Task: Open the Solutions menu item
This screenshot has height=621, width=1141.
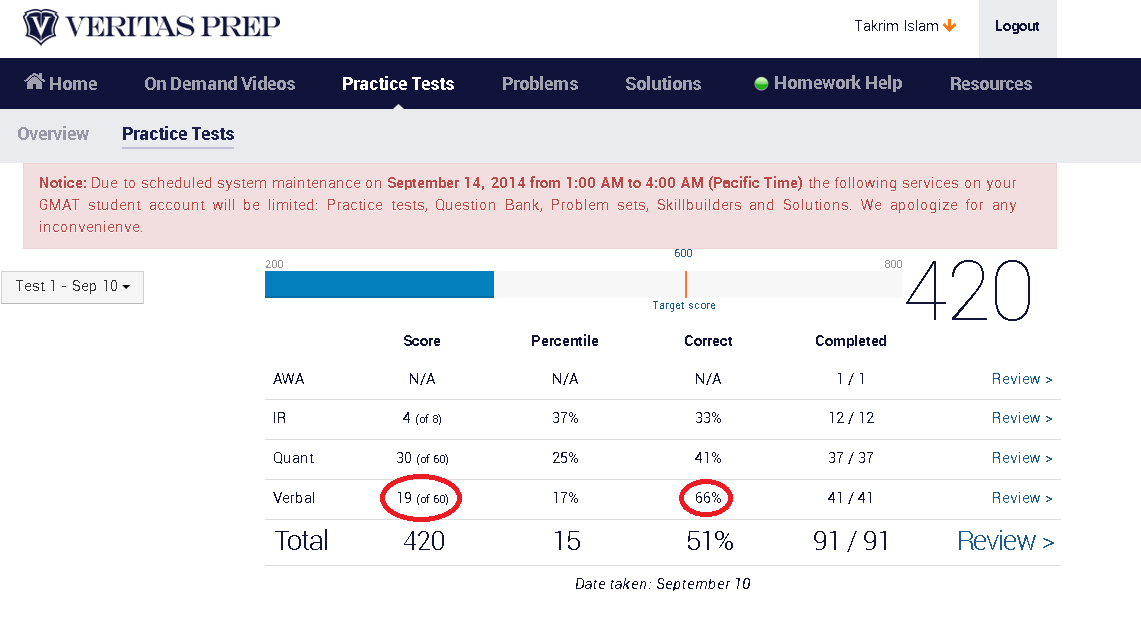Action: point(663,84)
